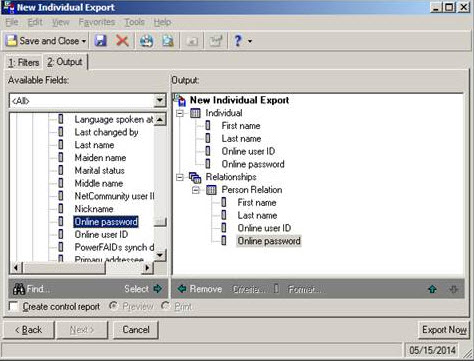474x361 pixels.
Task: Click Available Fields scroll up arrow
Action: 160,119
